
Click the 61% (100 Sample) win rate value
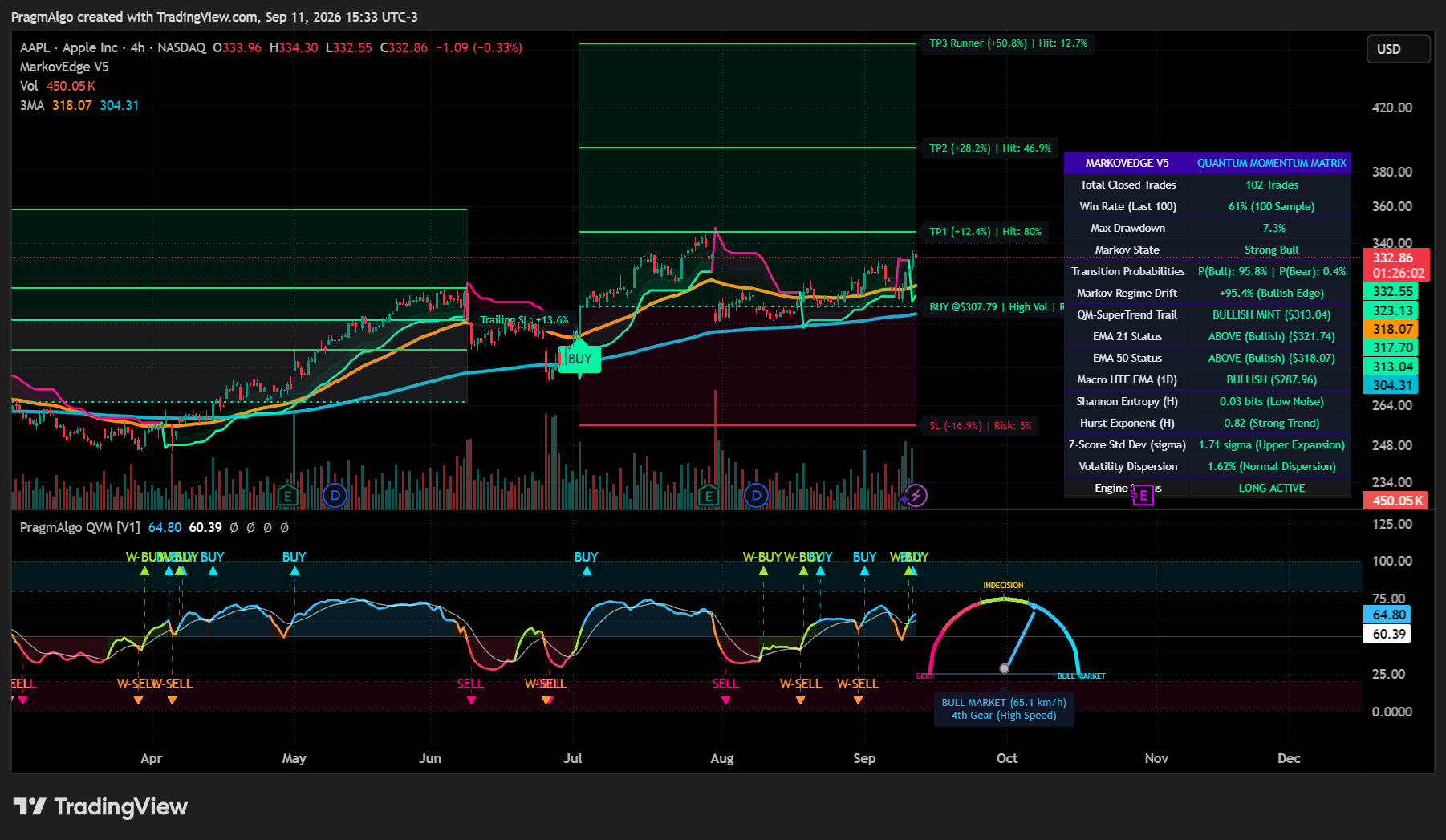1272,206
